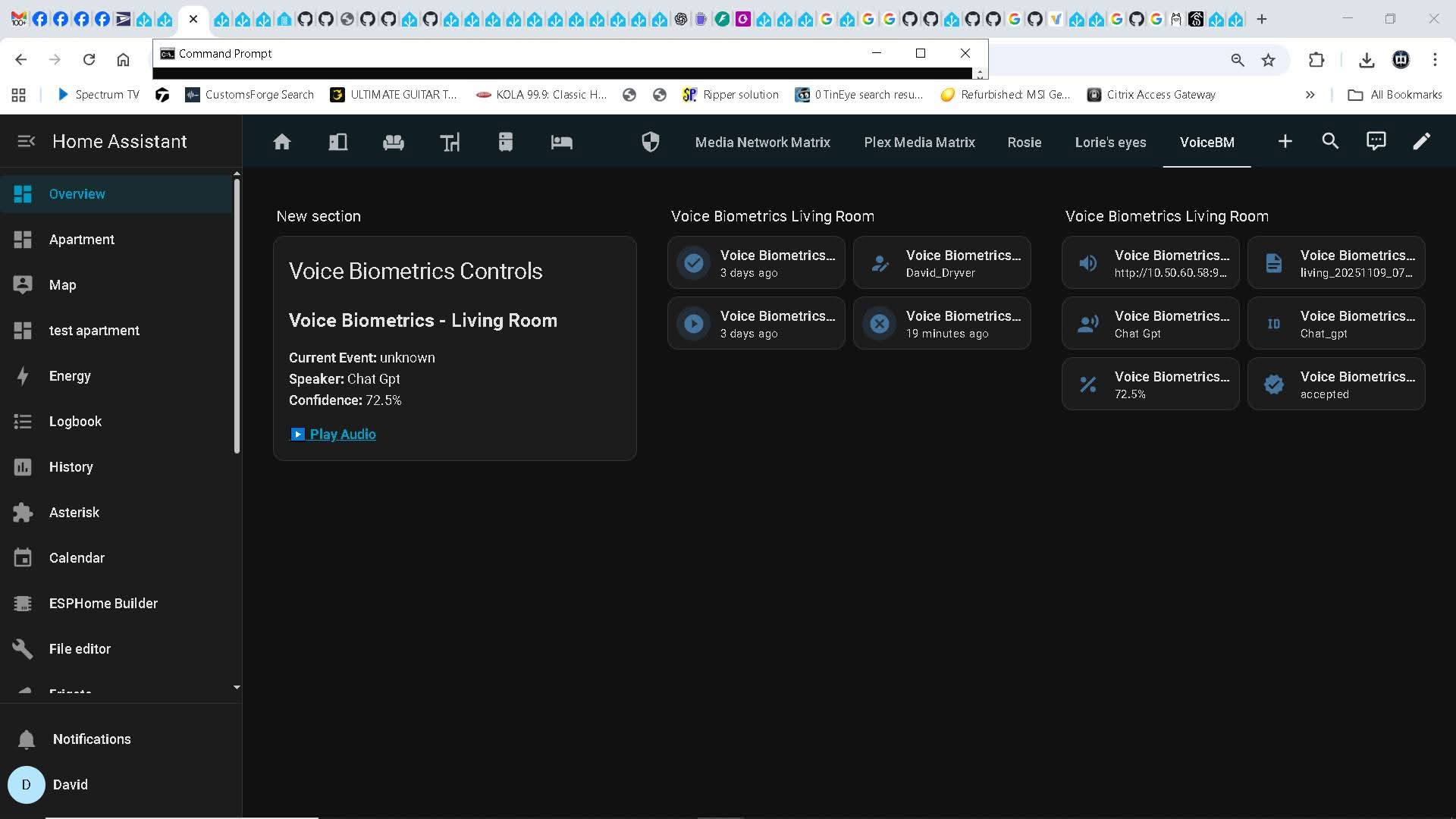
Task: Open the Assist chat bubble icon
Action: pos(1376,141)
